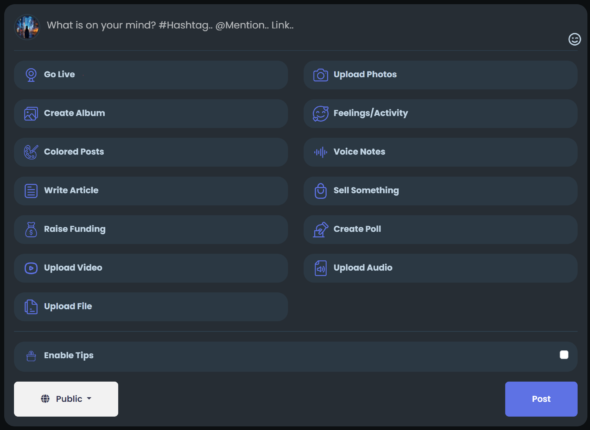Open the emoji picker smiley icon

574,39
